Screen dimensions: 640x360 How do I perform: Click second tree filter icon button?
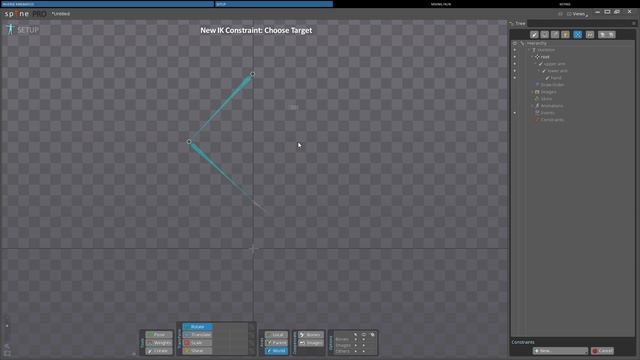[x=544, y=35]
